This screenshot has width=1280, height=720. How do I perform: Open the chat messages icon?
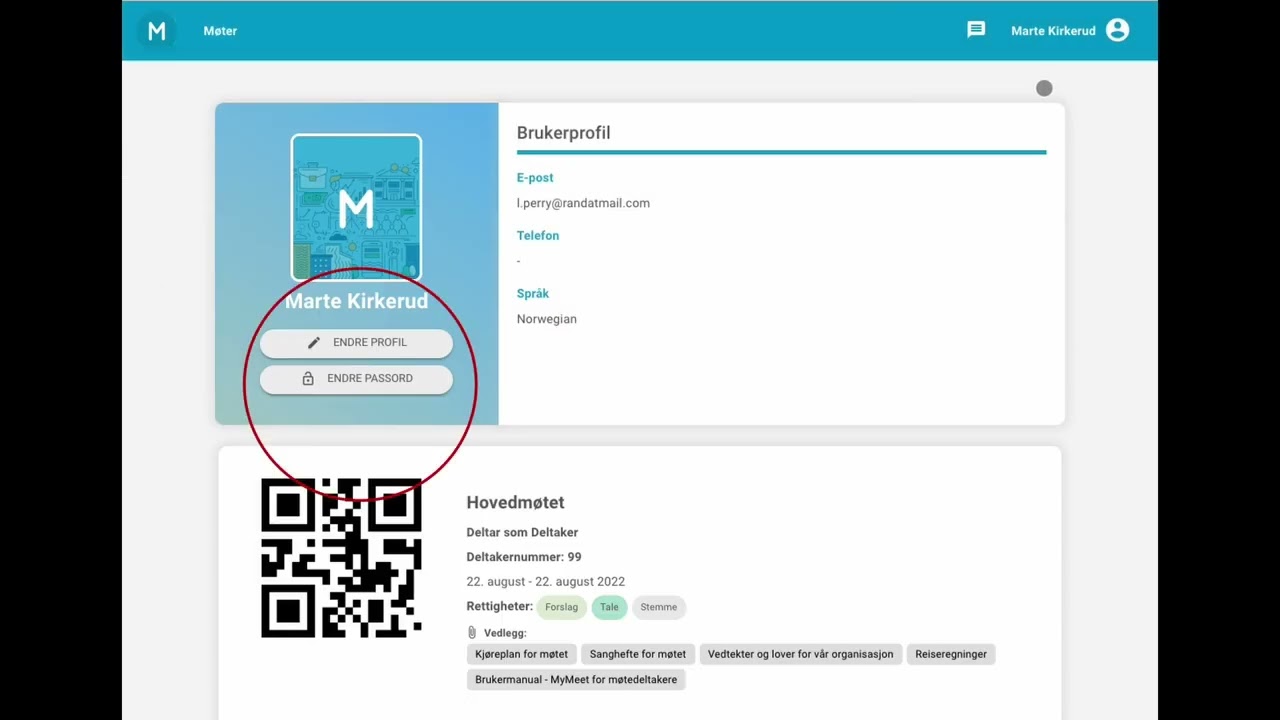pyautogui.click(x=976, y=30)
